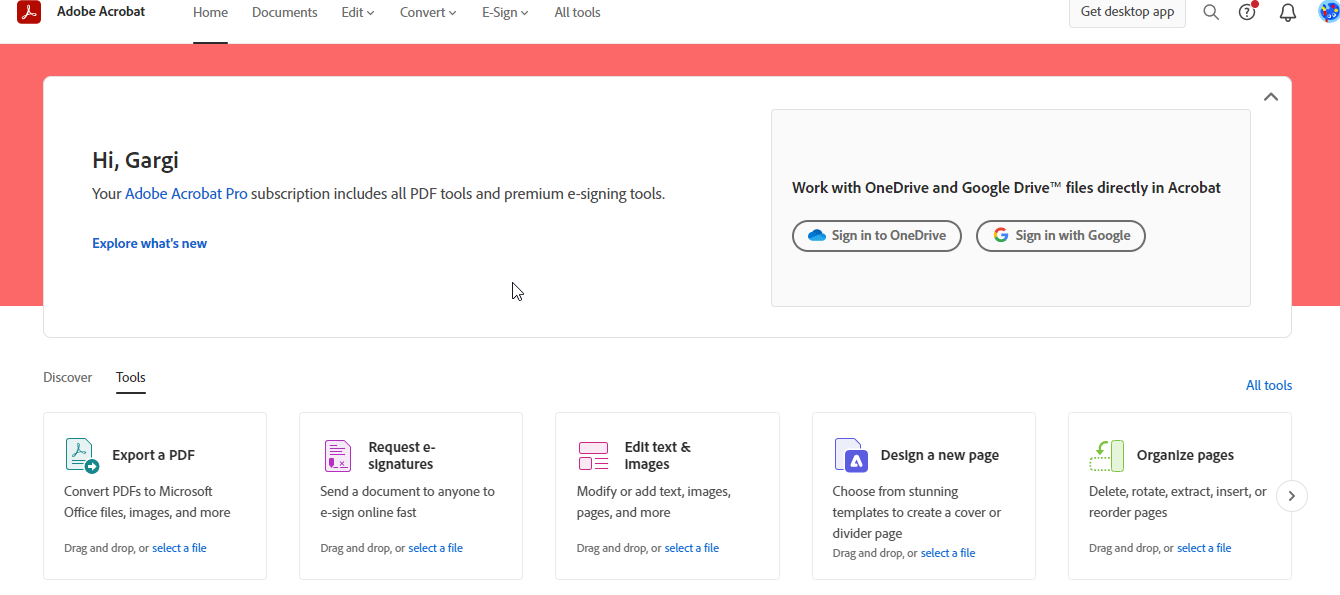
Task: Click the Organize pages tool icon
Action: (x=1106, y=455)
